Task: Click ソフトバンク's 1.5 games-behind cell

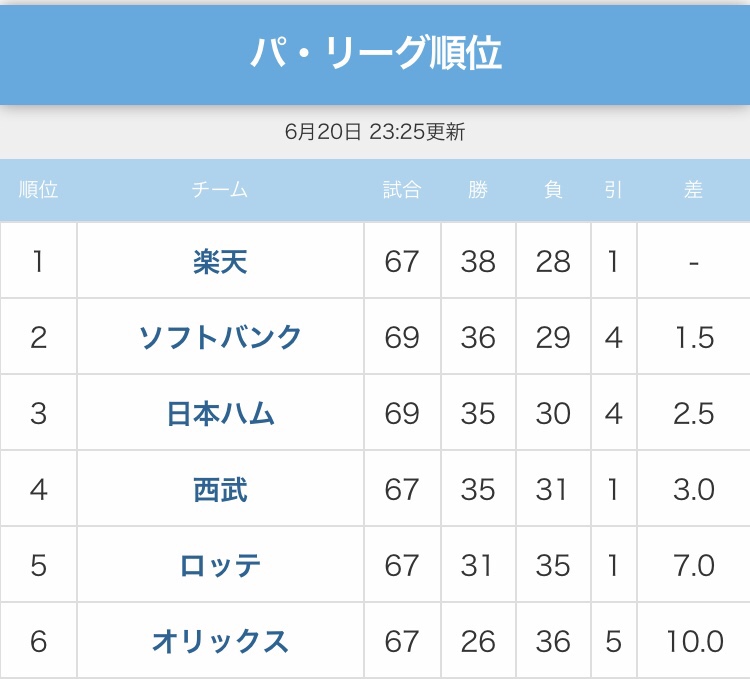Action: (693, 338)
